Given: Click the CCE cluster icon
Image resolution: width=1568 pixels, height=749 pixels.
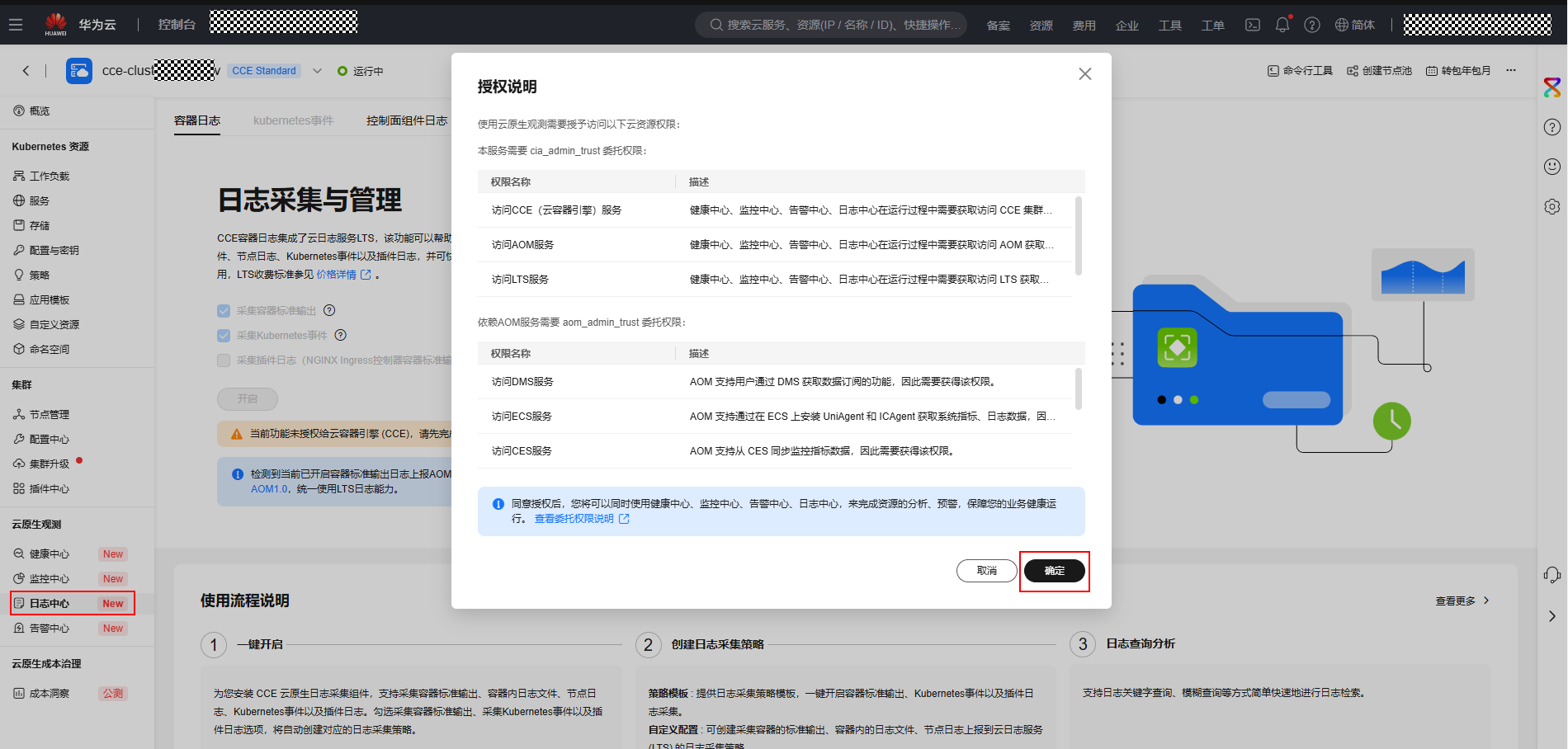Looking at the screenshot, I should pyautogui.click(x=79, y=71).
